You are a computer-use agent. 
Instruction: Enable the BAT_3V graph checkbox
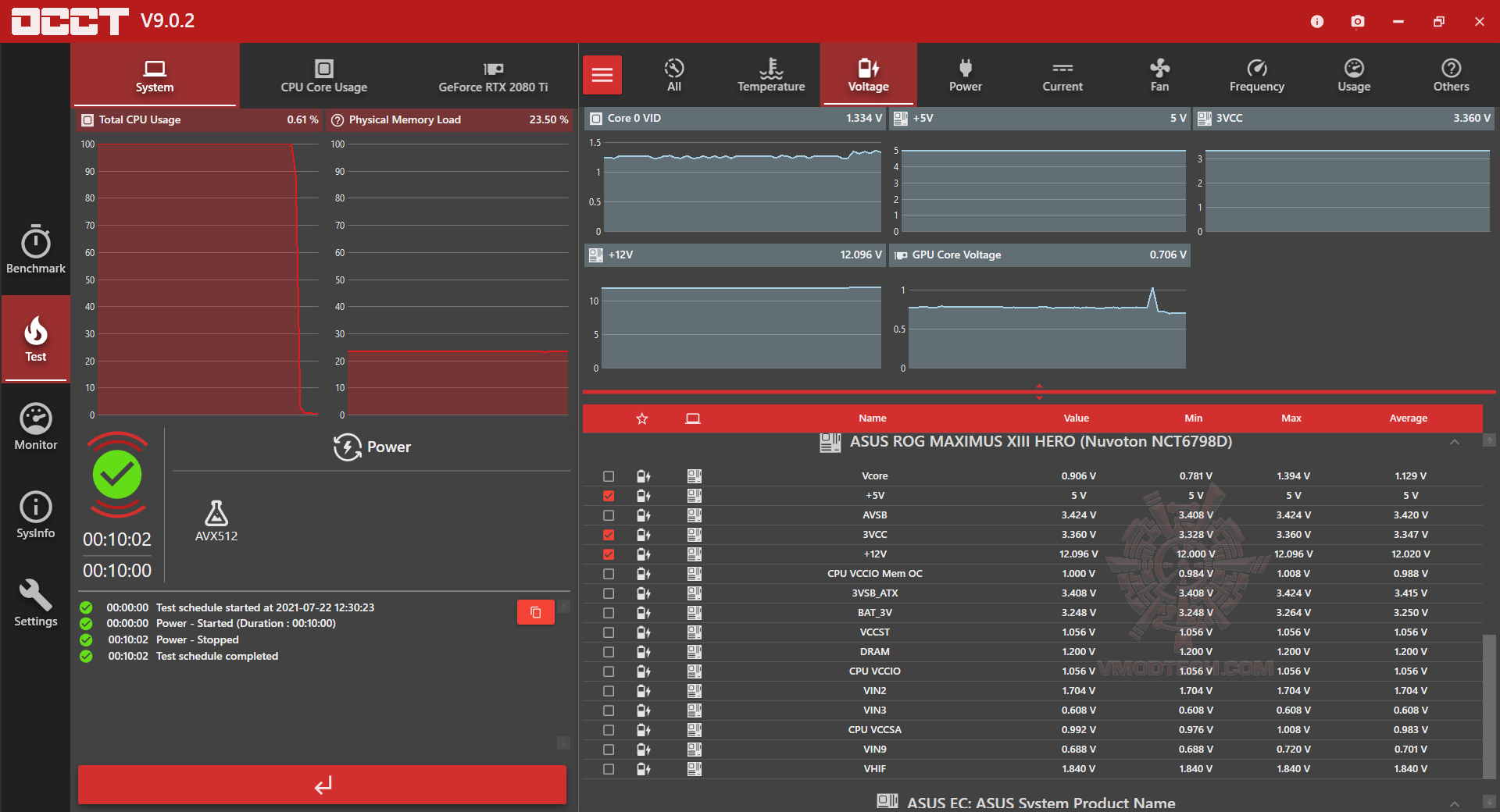point(609,613)
